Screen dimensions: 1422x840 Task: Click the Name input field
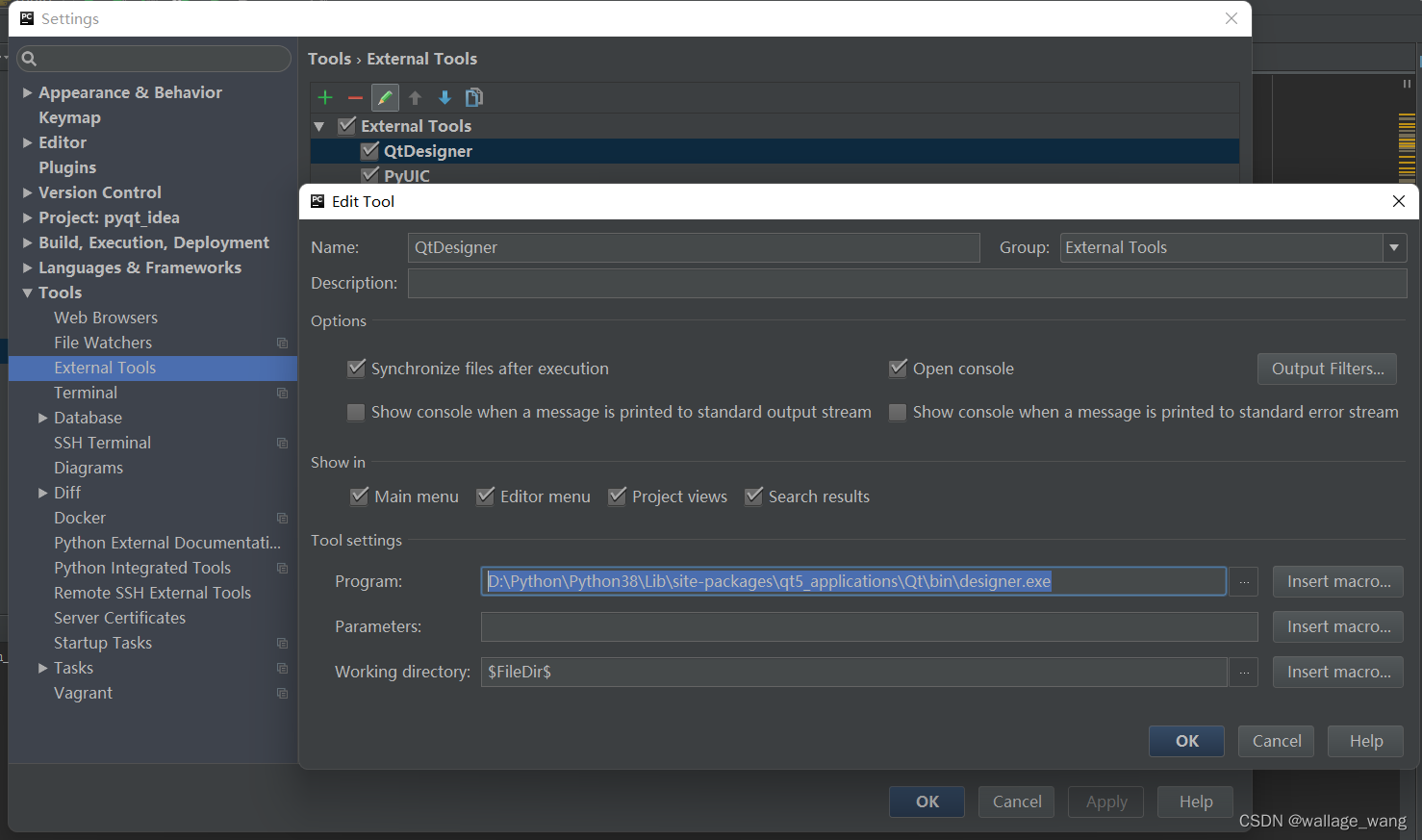(694, 247)
